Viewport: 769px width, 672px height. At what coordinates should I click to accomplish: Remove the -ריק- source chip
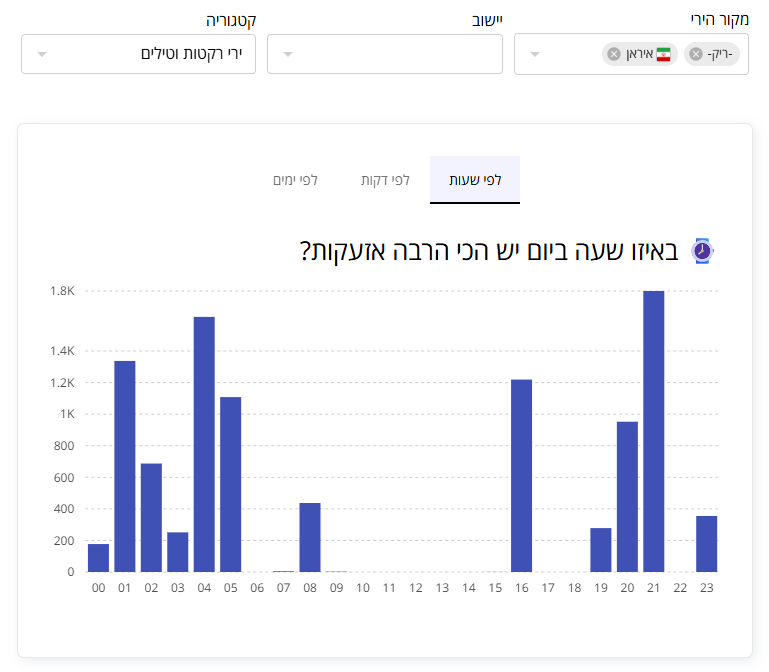click(695, 54)
